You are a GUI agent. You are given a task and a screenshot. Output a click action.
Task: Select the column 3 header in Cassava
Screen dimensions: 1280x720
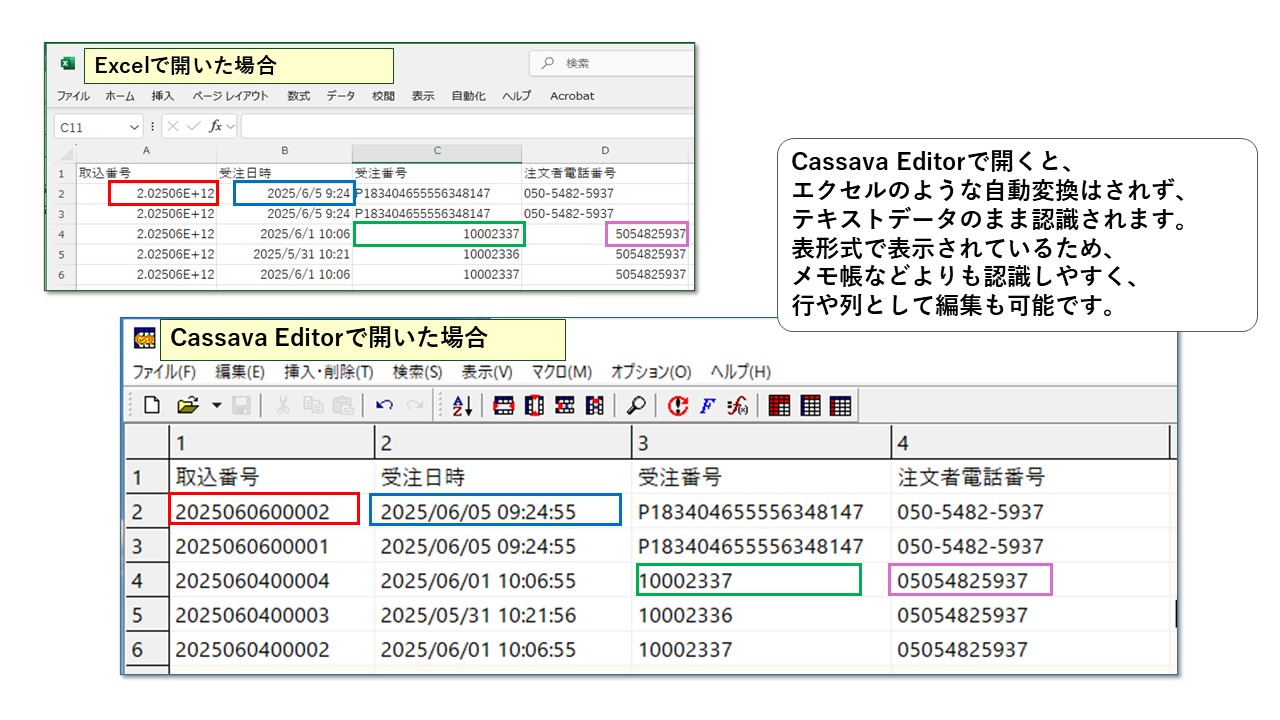[x=761, y=442]
